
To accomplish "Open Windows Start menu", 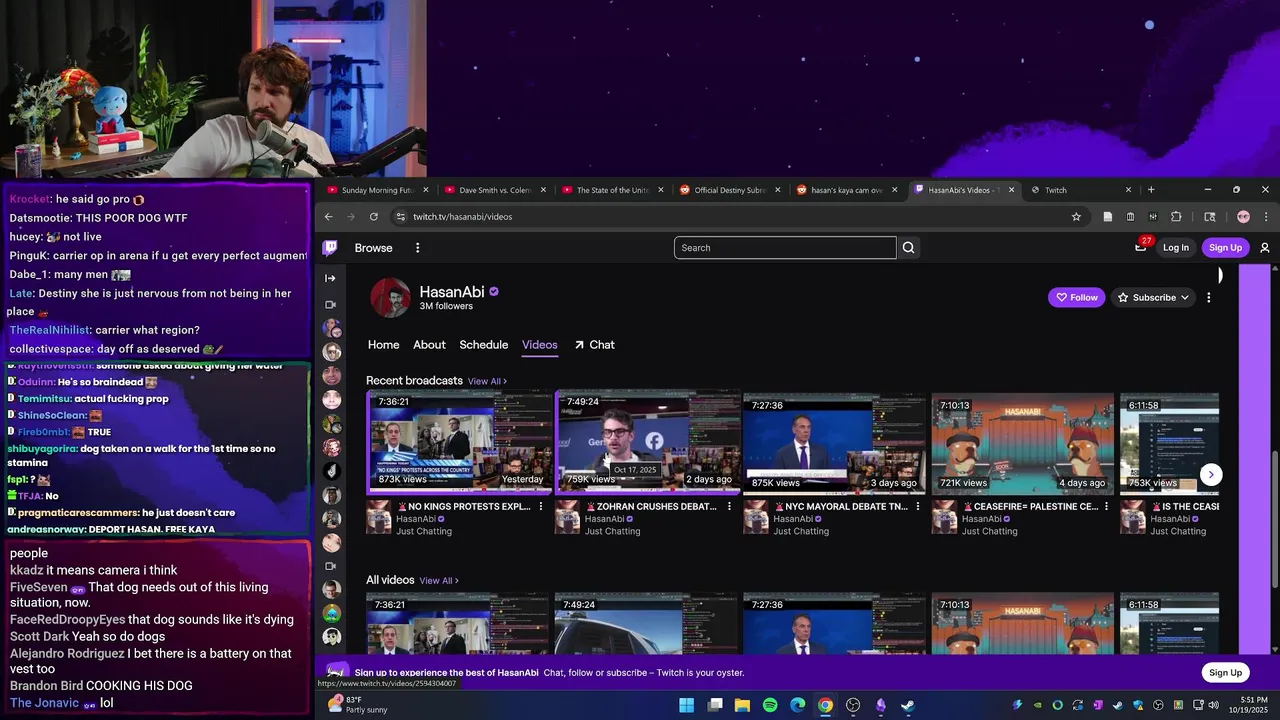I will [x=687, y=705].
